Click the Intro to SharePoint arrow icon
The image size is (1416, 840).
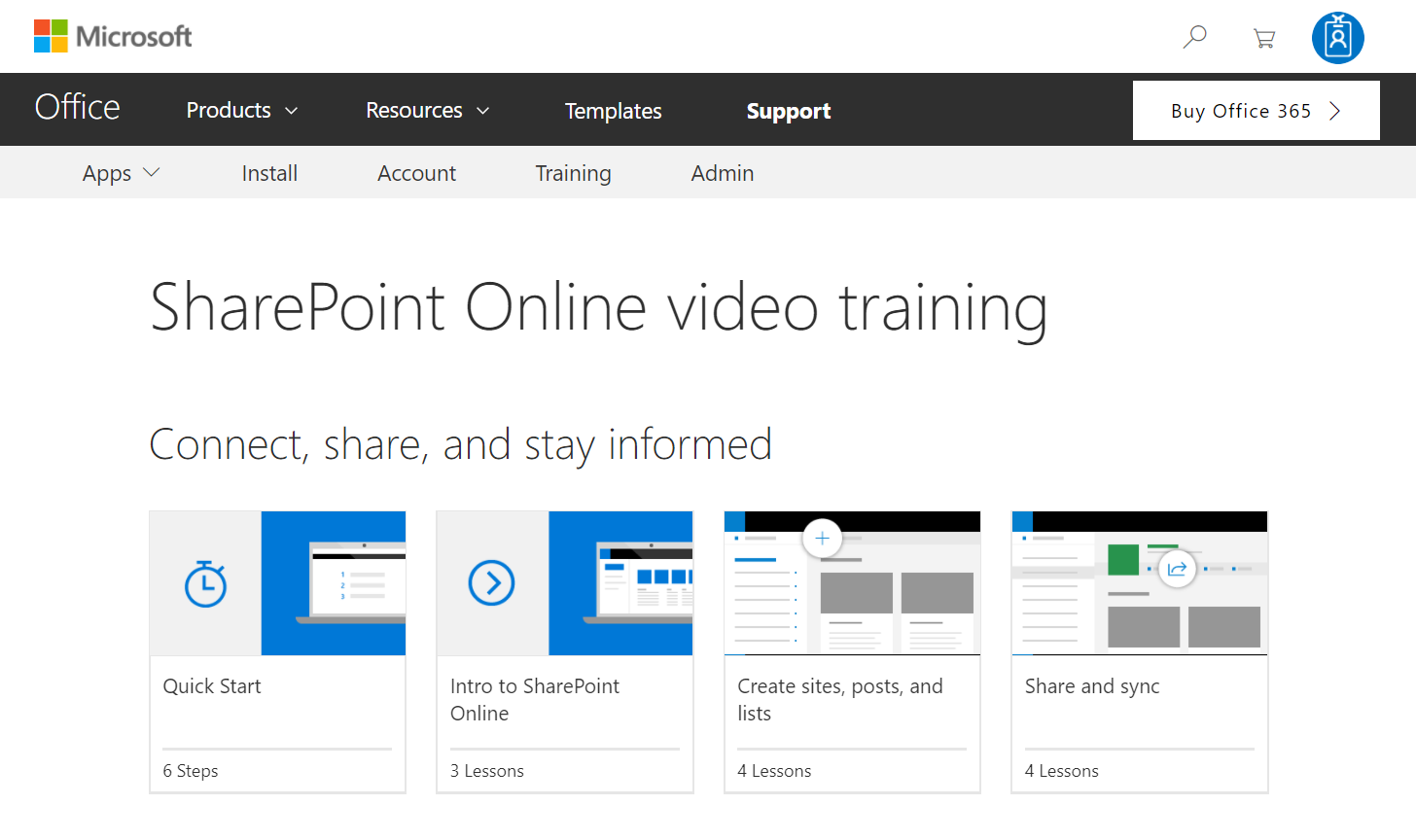(x=492, y=583)
